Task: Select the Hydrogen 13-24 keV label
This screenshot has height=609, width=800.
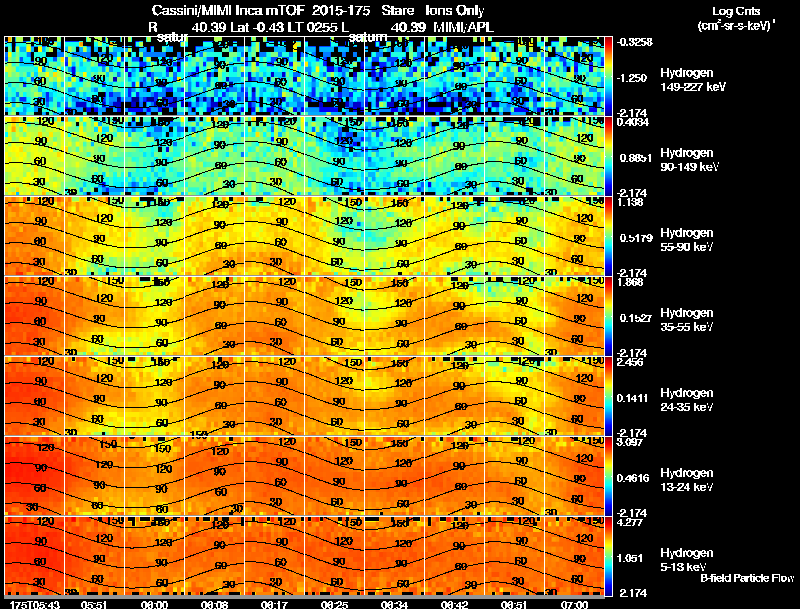Action: coord(687,480)
